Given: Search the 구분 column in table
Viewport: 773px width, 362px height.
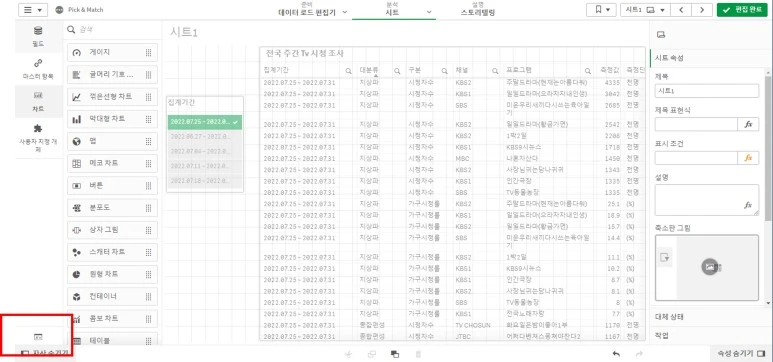Looking at the screenshot, I should [444, 71].
